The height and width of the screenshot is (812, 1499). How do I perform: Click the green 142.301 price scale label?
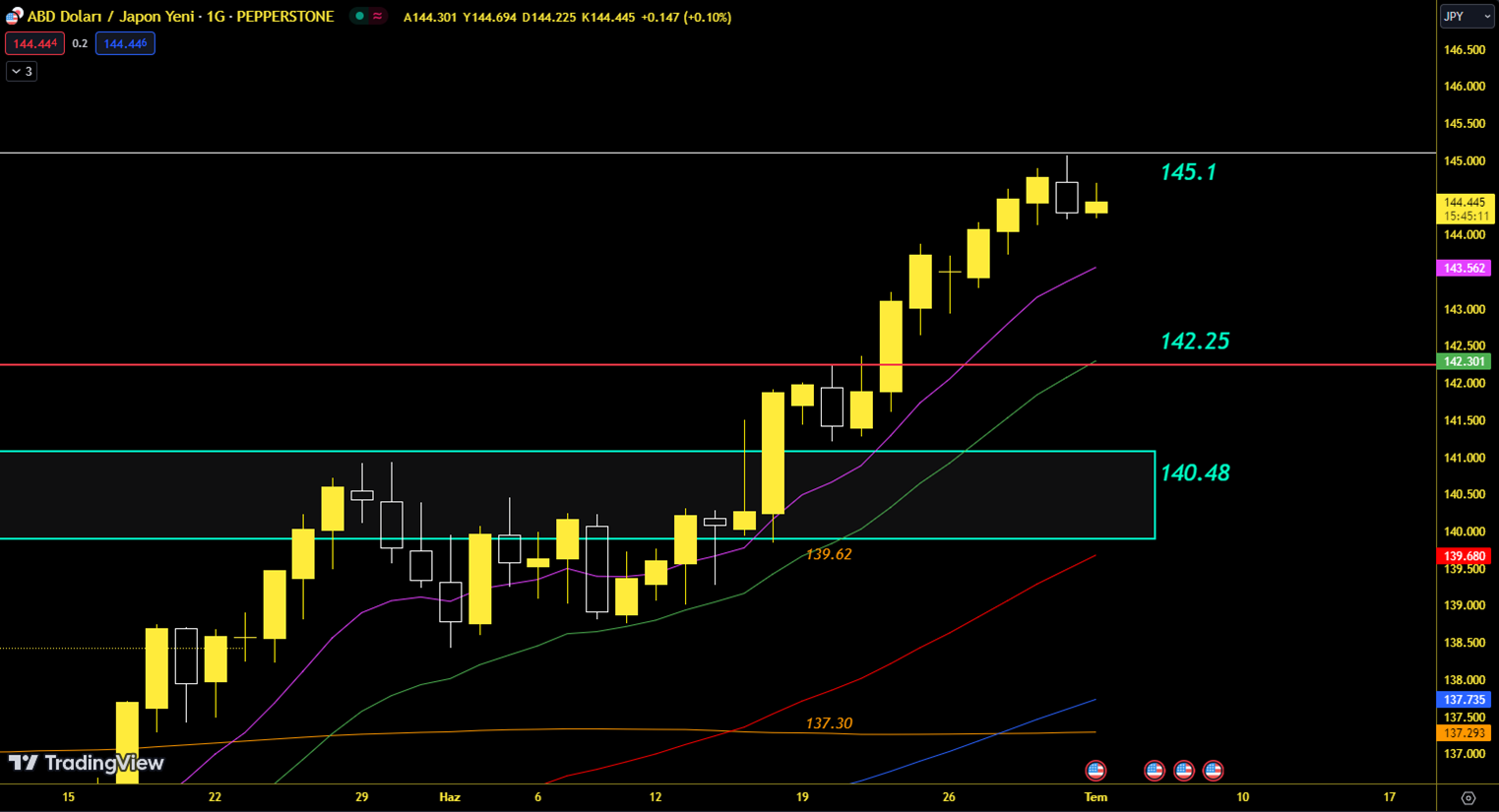(x=1464, y=361)
